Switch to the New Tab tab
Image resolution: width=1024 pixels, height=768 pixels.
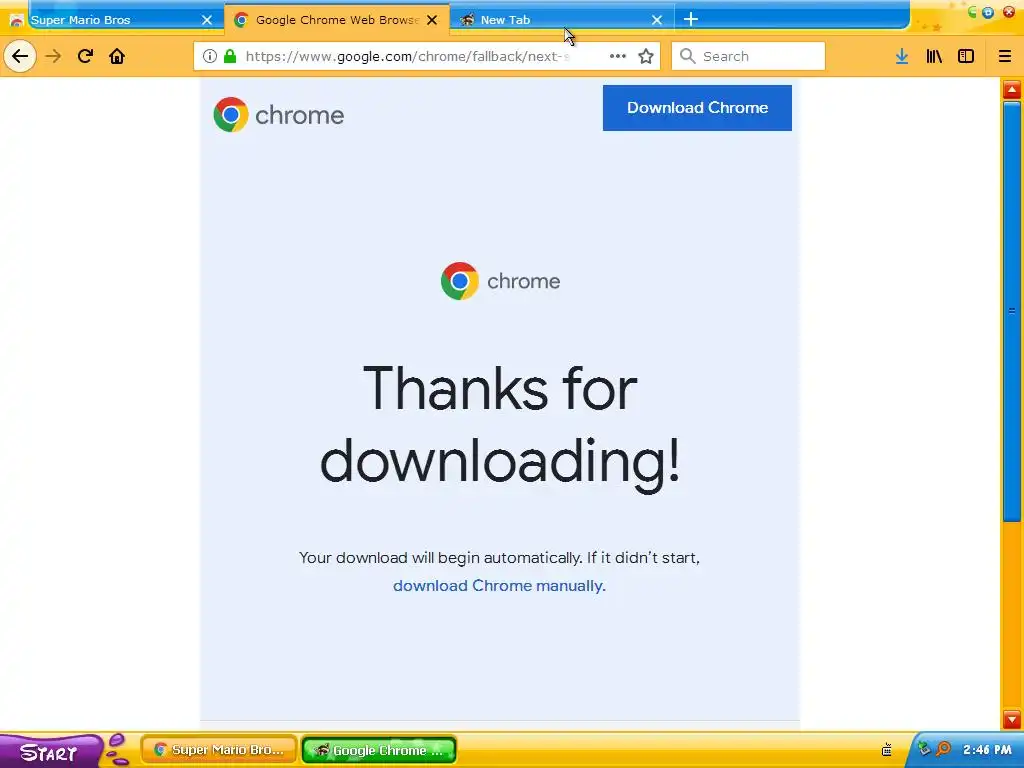coord(562,20)
